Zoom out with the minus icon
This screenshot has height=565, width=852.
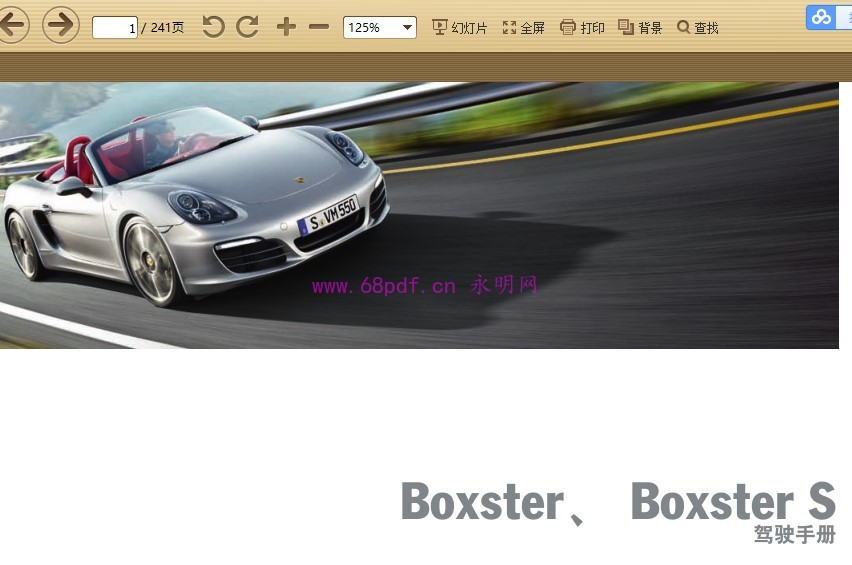(x=319, y=26)
